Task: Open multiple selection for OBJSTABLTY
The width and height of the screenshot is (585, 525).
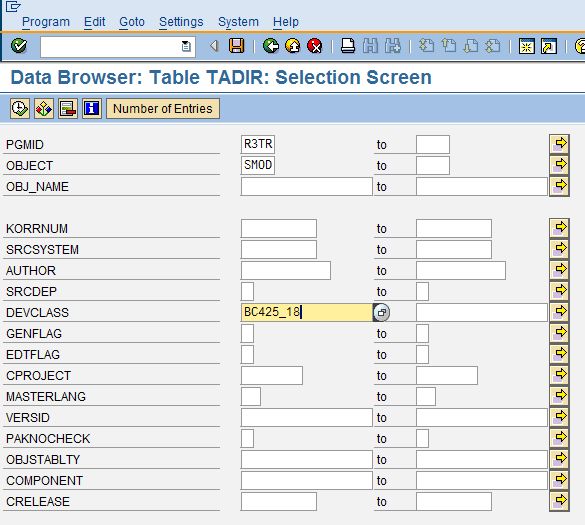Action: [559, 459]
